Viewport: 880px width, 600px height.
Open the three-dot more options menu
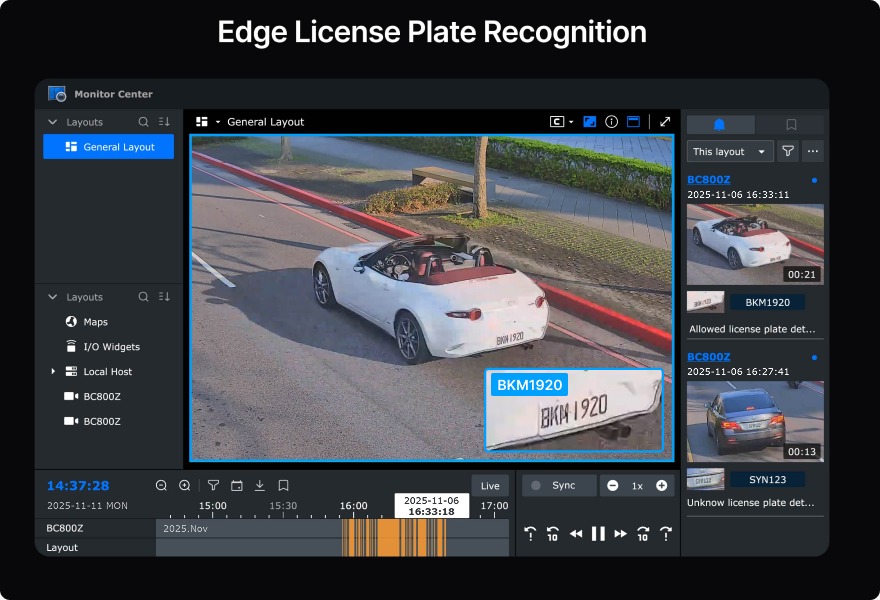tap(813, 152)
